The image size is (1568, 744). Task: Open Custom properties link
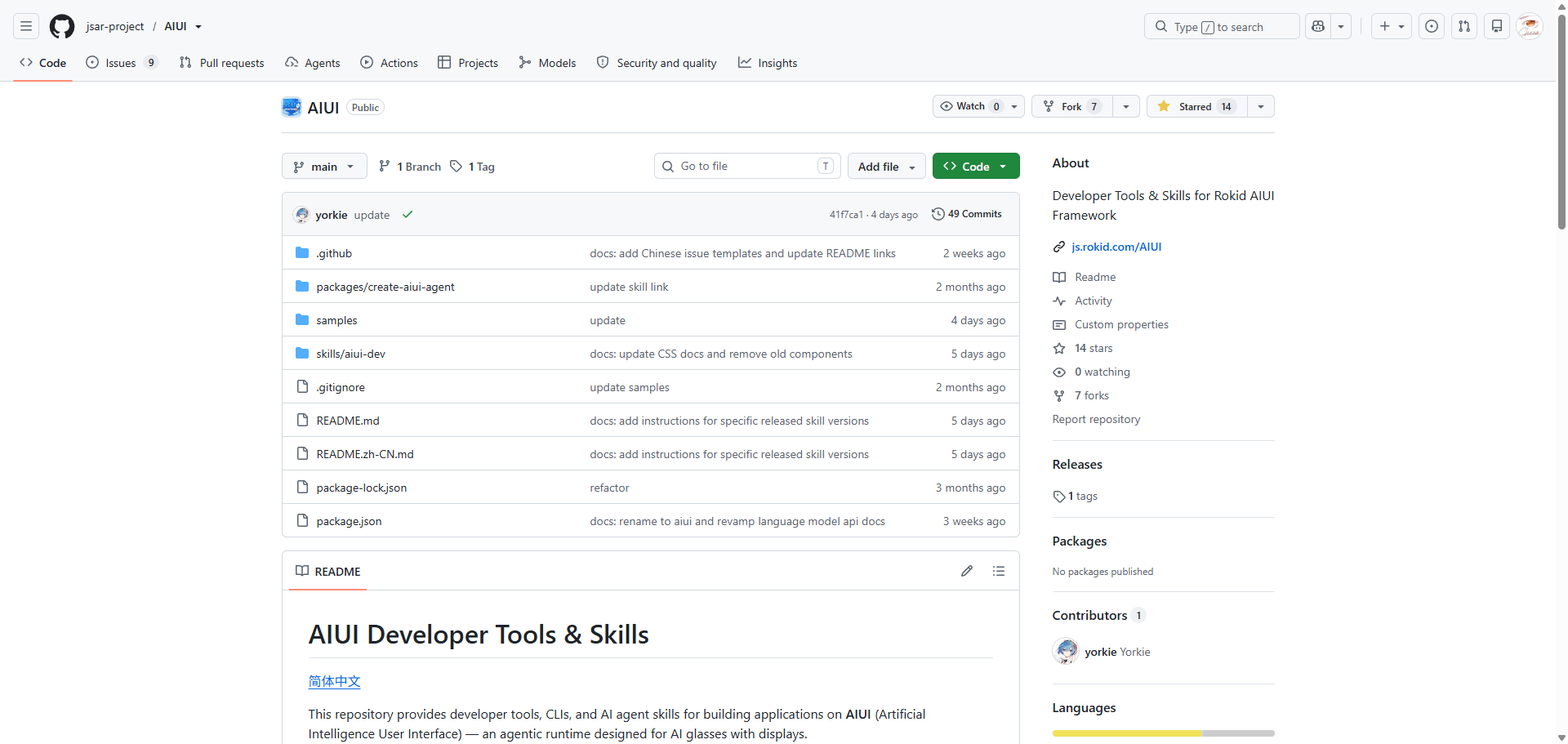click(1121, 324)
